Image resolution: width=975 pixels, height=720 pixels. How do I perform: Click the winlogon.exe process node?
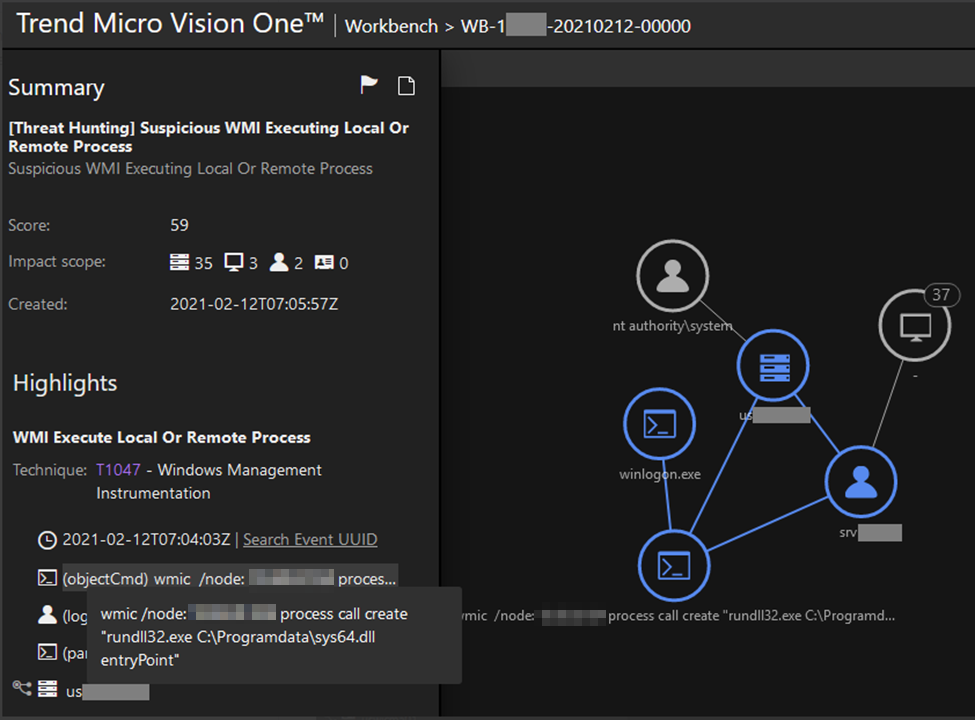659,425
